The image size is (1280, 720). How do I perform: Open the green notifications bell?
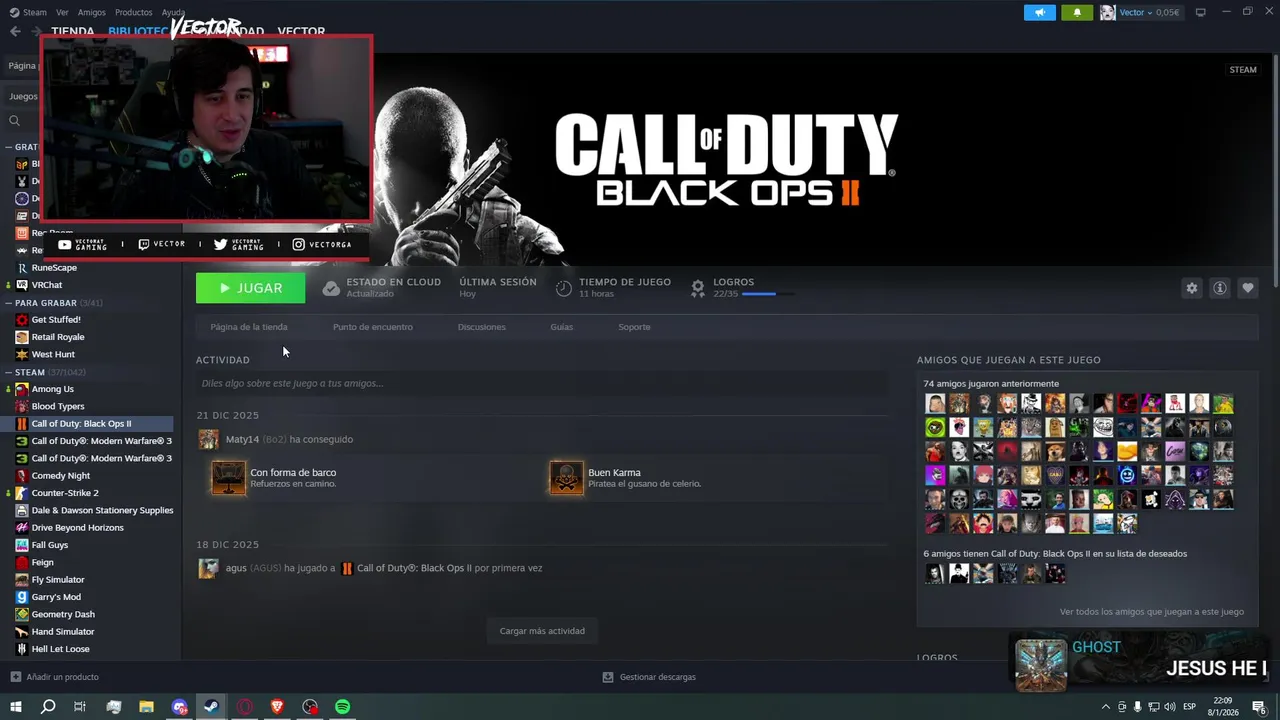pyautogui.click(x=1077, y=12)
